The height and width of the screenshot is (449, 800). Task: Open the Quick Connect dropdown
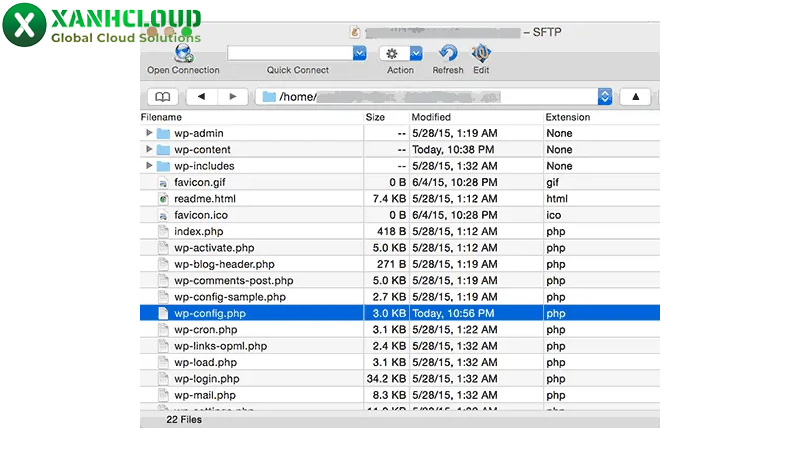click(360, 53)
